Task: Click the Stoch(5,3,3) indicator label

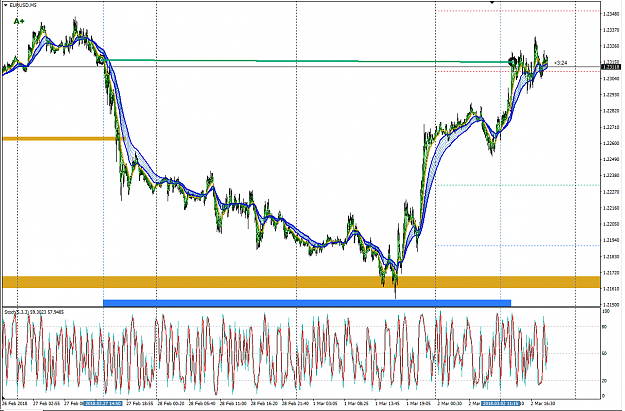Action: [34, 312]
